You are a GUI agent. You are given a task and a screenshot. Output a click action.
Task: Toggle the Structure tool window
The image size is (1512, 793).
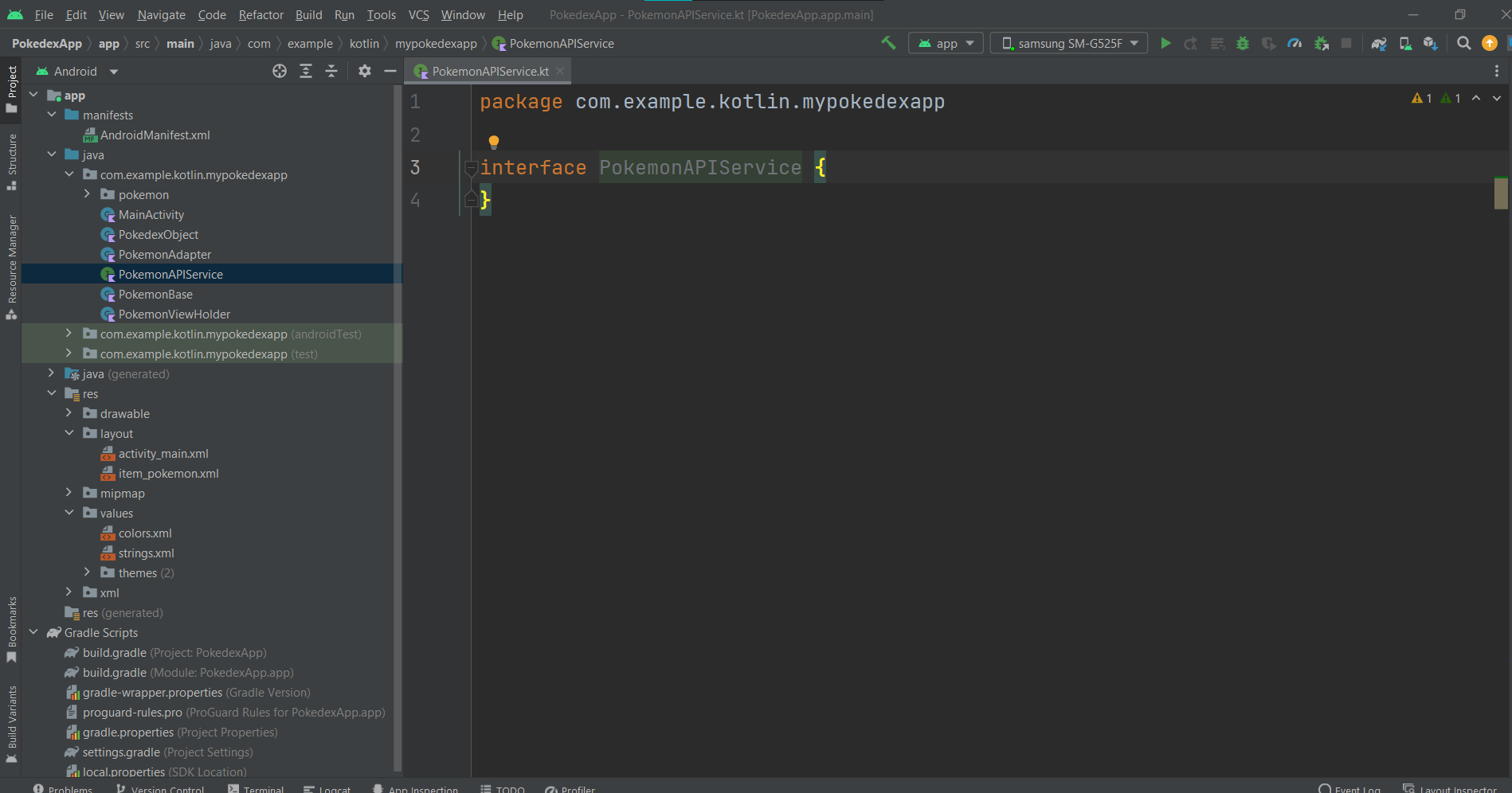[x=11, y=162]
